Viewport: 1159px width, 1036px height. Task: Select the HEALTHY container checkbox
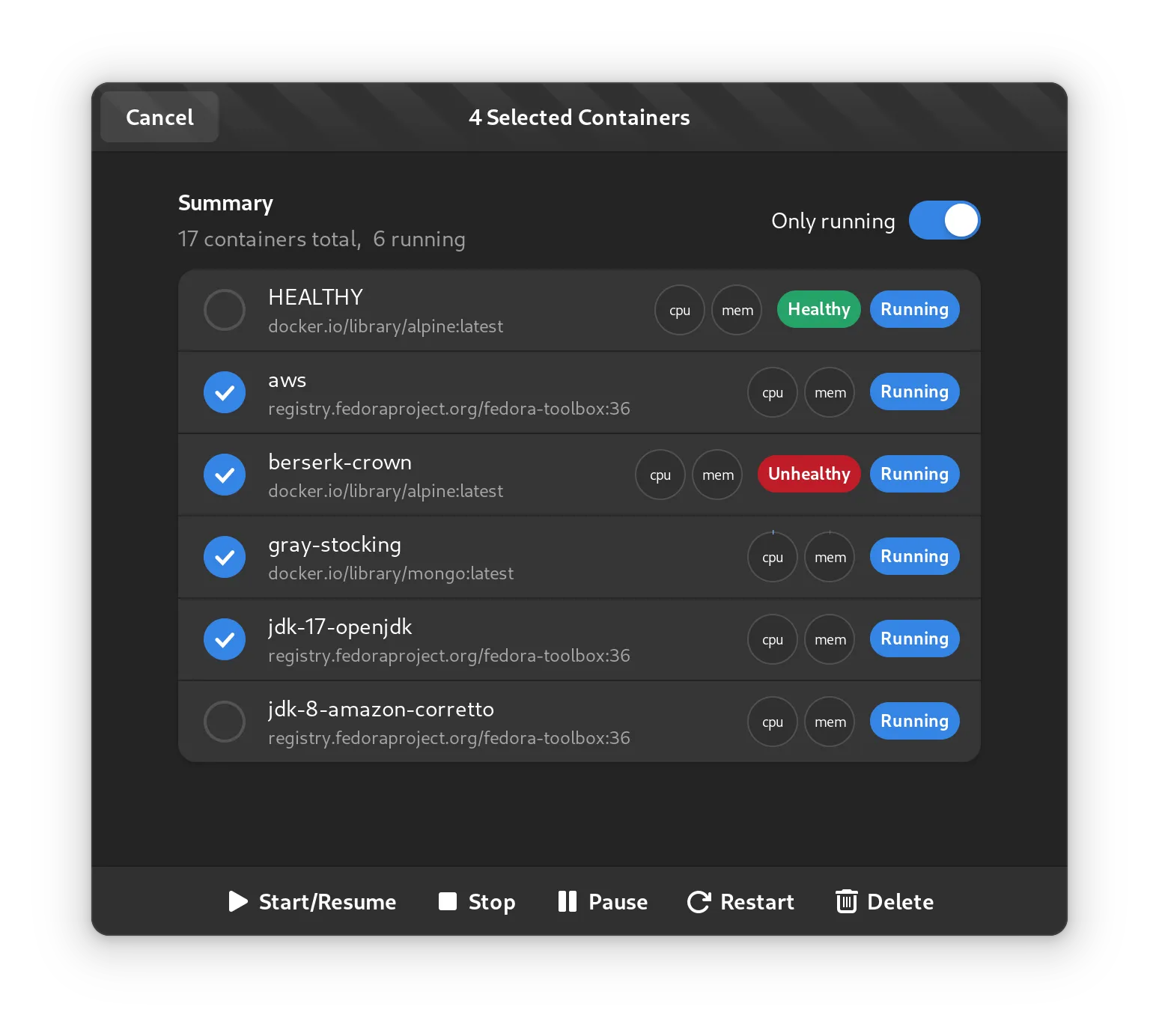(x=225, y=310)
